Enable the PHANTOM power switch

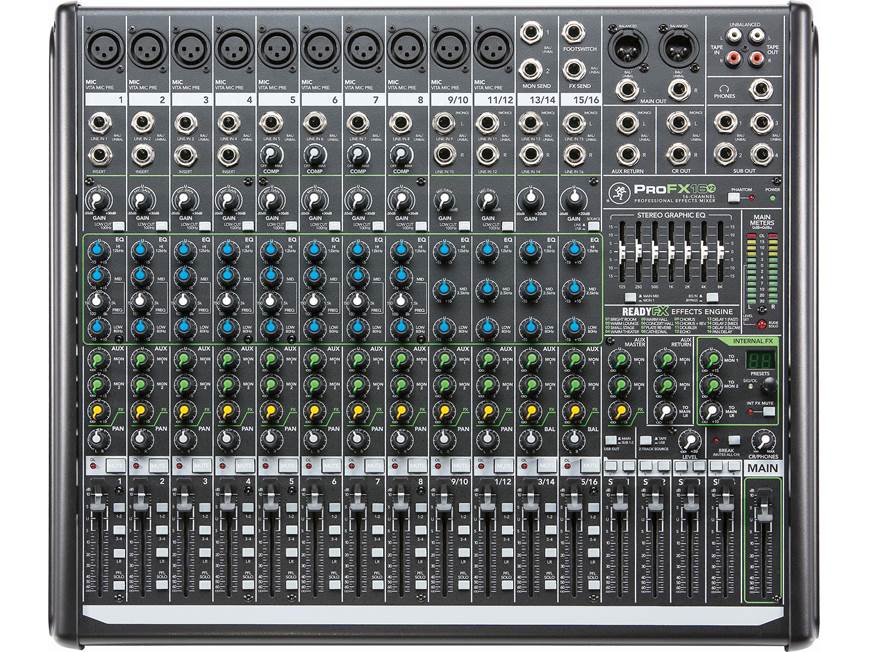733,197
